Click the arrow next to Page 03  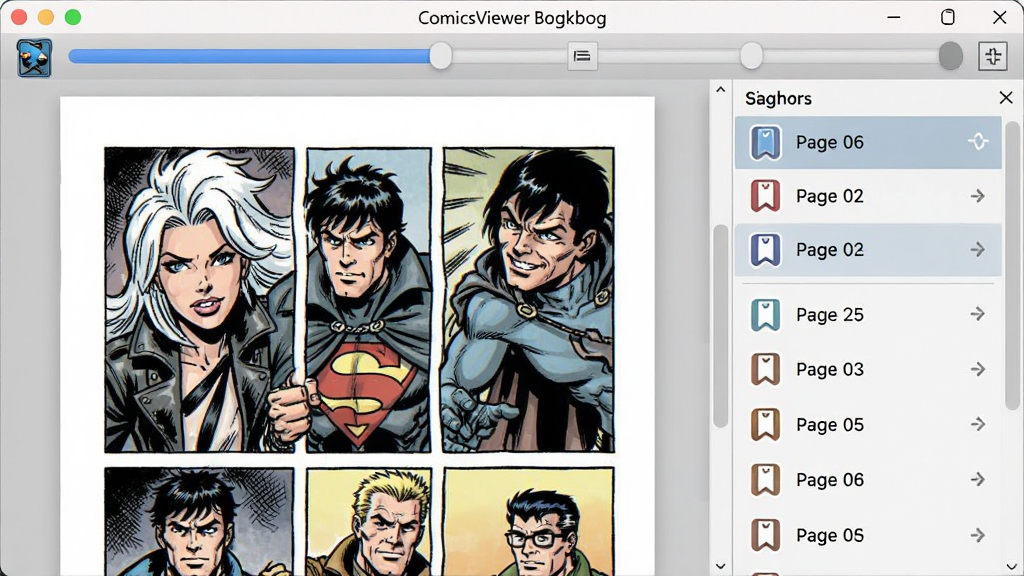pos(978,370)
